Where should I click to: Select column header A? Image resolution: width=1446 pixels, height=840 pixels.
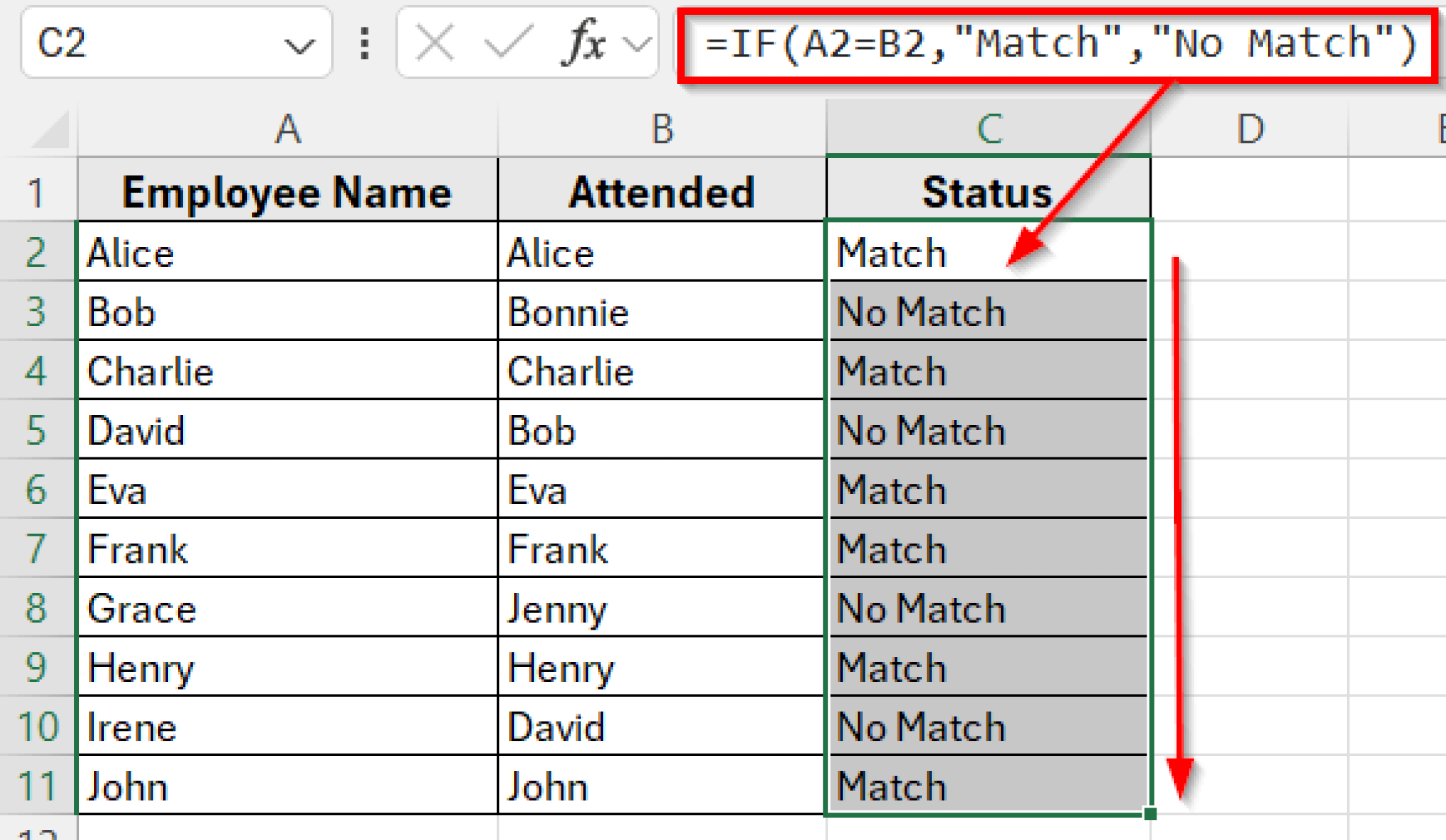286,128
